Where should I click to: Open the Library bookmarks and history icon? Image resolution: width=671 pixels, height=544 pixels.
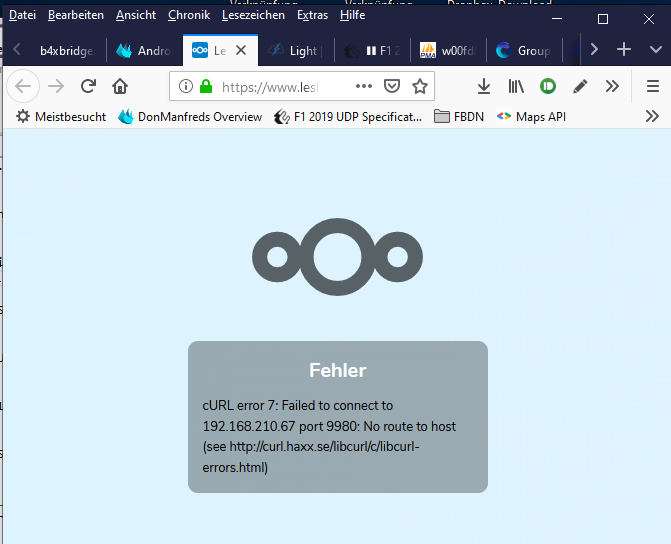(x=516, y=86)
